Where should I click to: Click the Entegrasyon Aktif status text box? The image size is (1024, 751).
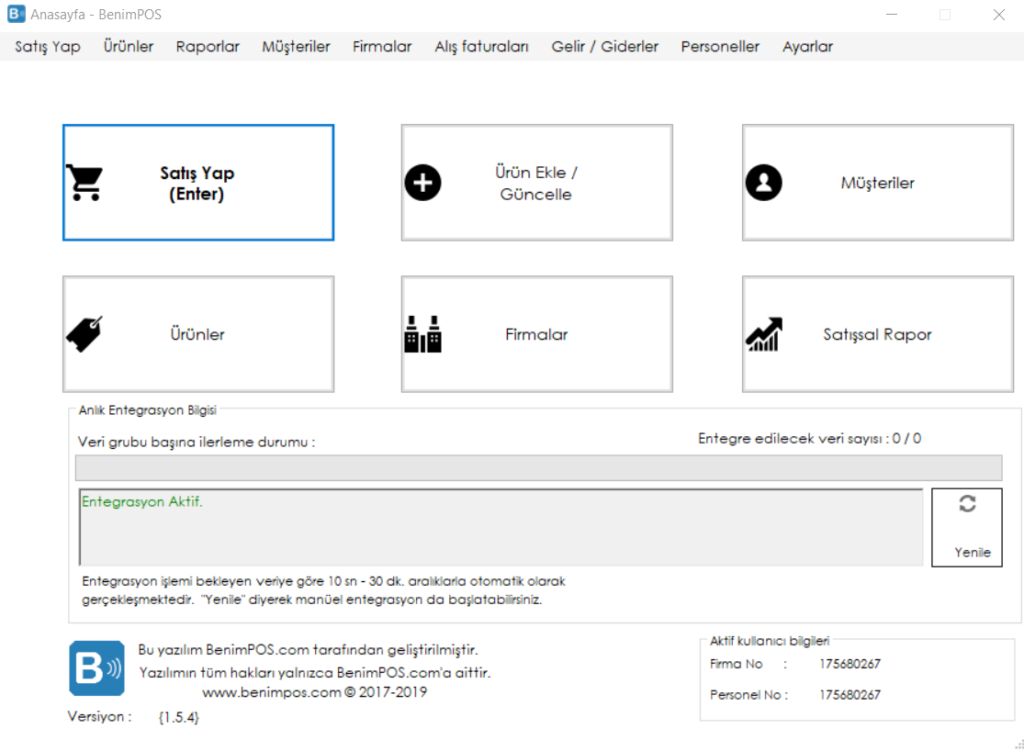(501, 527)
